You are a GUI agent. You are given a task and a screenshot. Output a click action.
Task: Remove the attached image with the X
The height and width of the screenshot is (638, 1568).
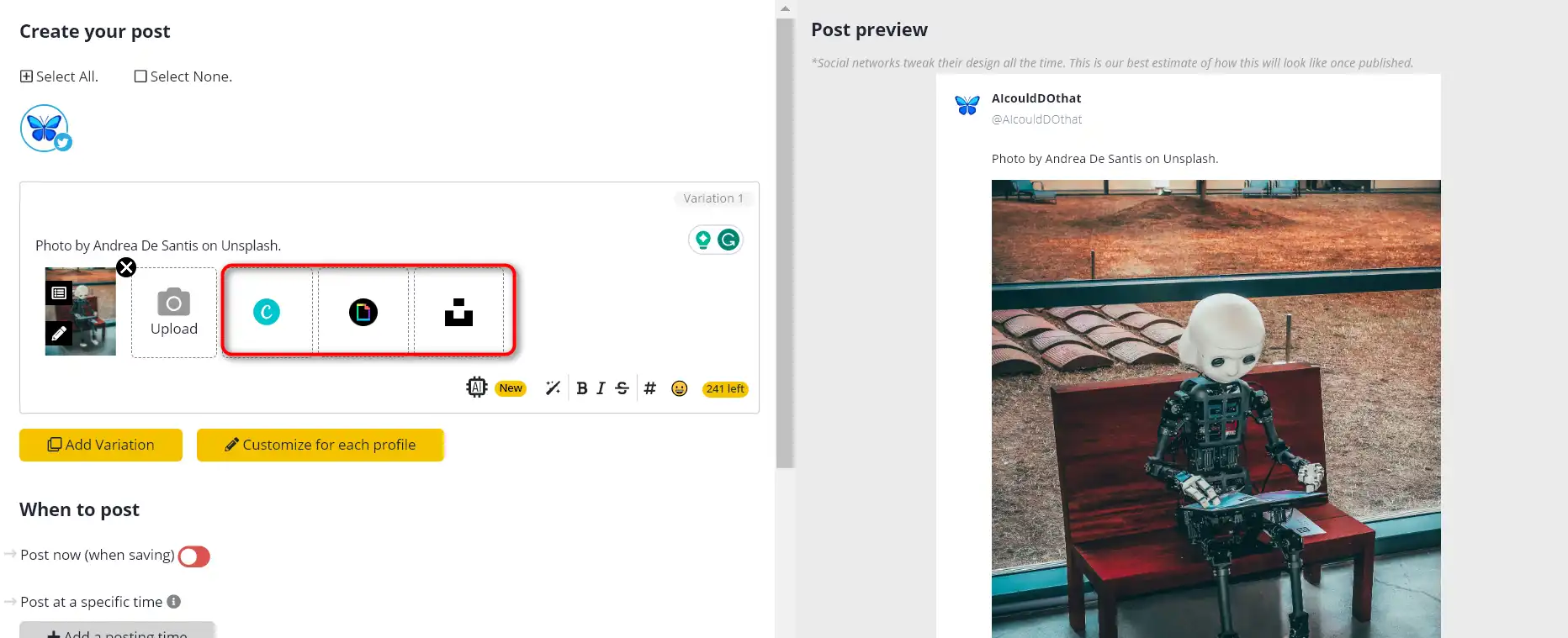[x=126, y=267]
